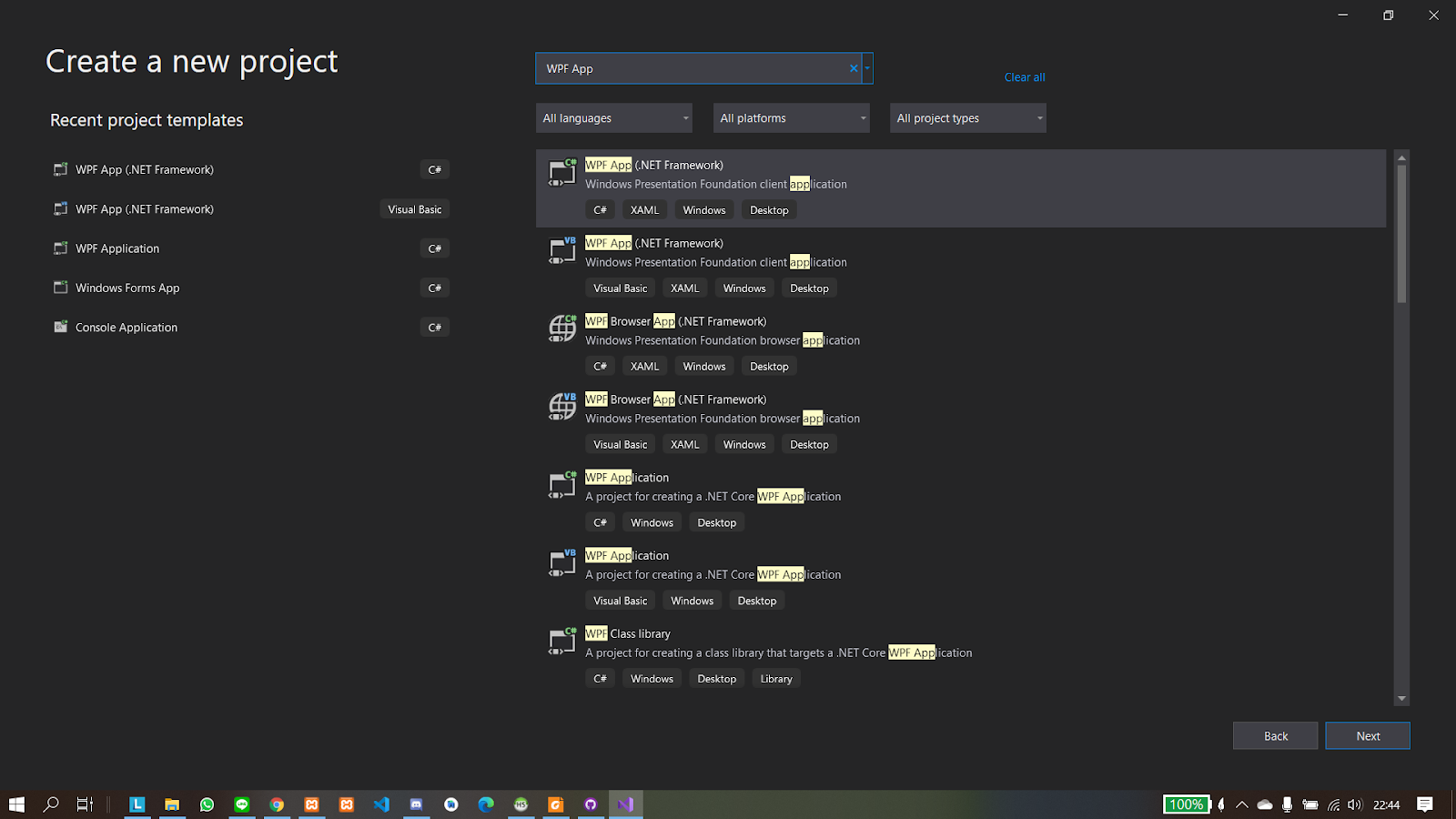The image size is (1456, 819).
Task: Select recent template WPF Application
Action: click(250, 248)
